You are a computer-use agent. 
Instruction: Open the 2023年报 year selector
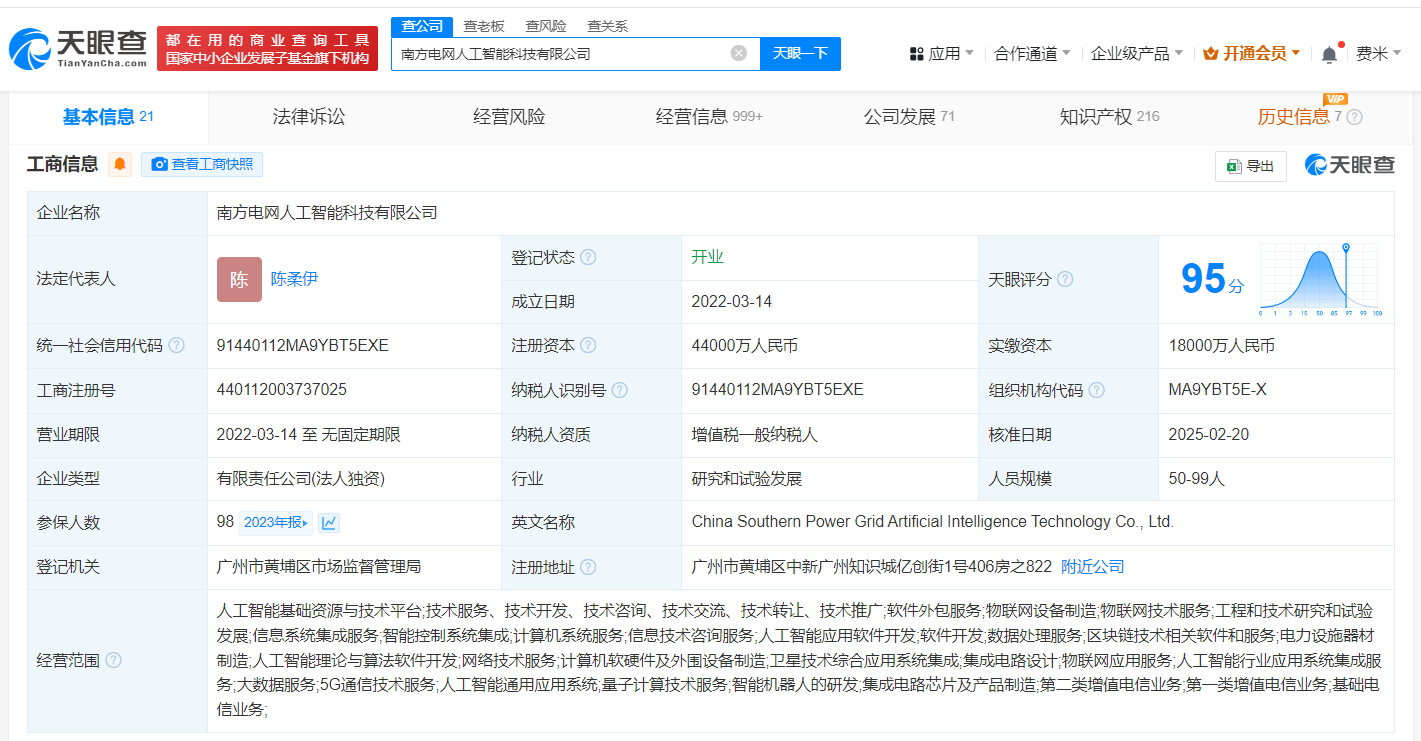[x=277, y=522]
